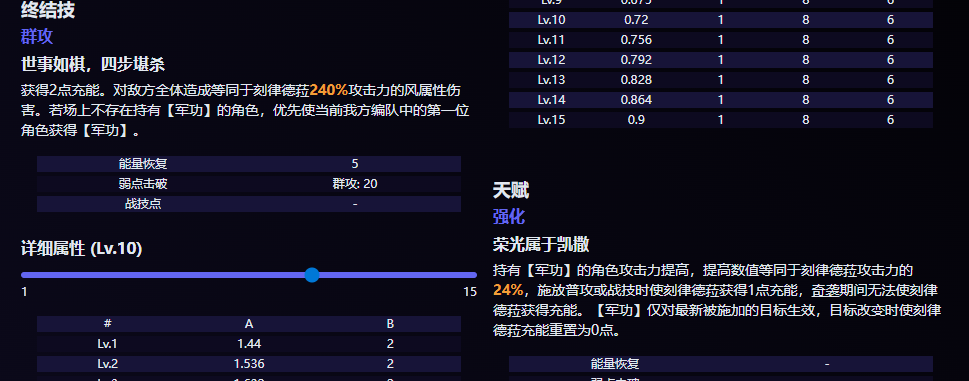Click the 能量恢复 label in the talent table
969x381 pixels.
(615, 364)
